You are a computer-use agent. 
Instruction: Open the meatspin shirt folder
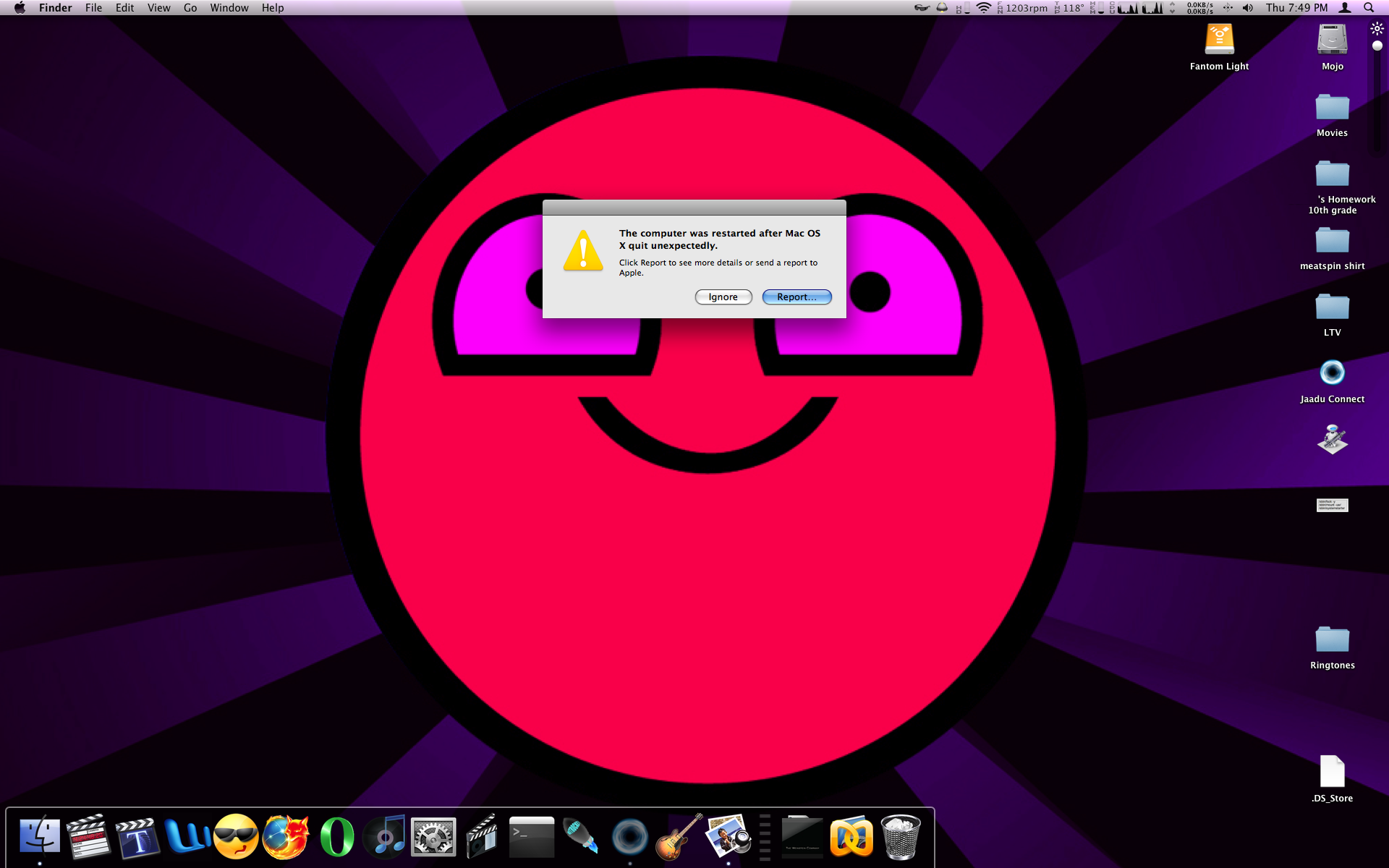click(x=1332, y=240)
